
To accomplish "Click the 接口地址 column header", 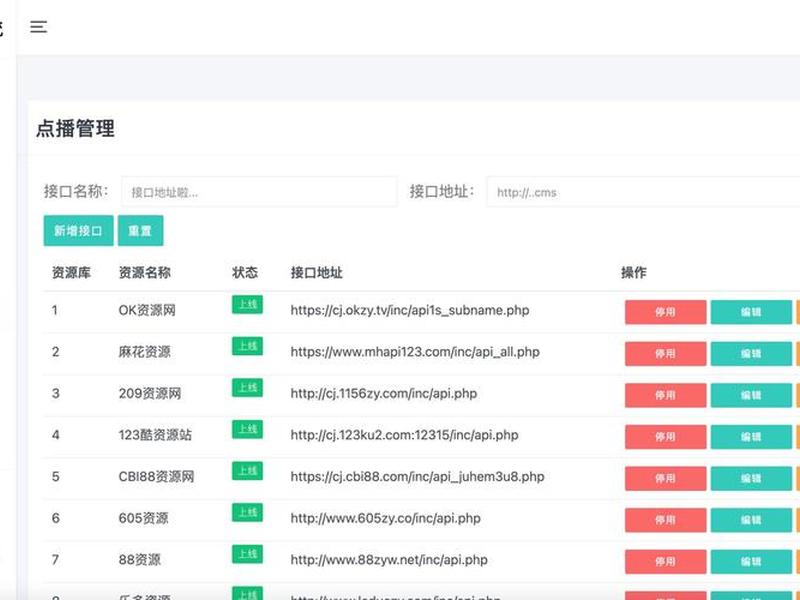I will point(317,273).
